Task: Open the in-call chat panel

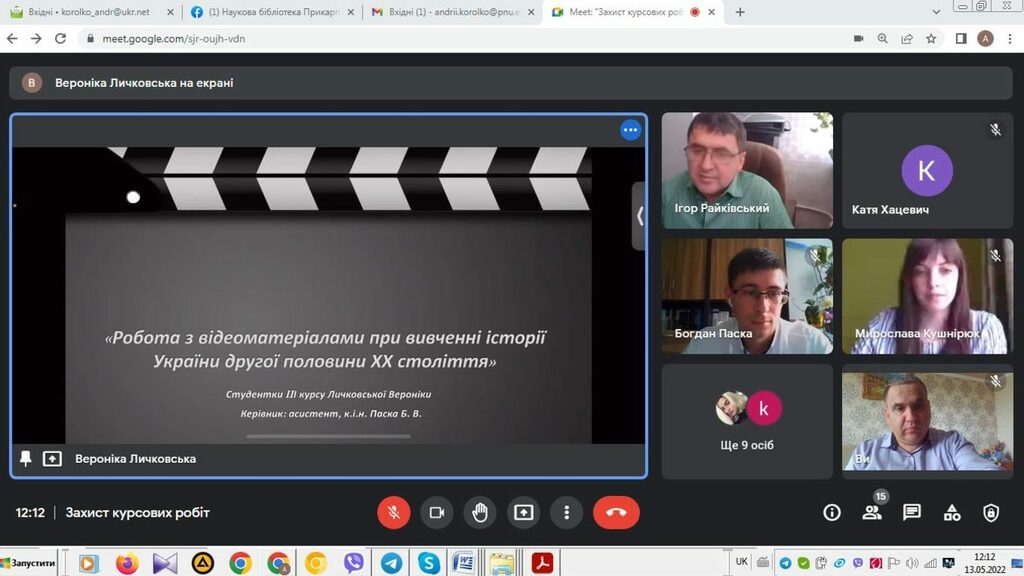Action: (912, 513)
